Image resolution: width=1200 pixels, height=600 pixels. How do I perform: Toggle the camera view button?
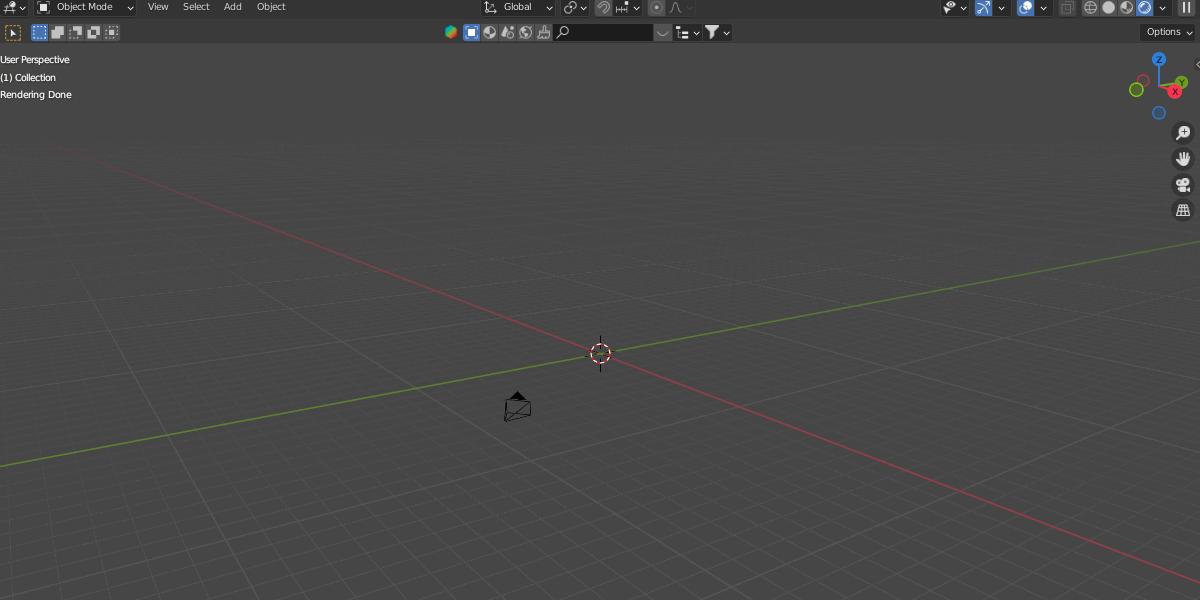(1183, 185)
